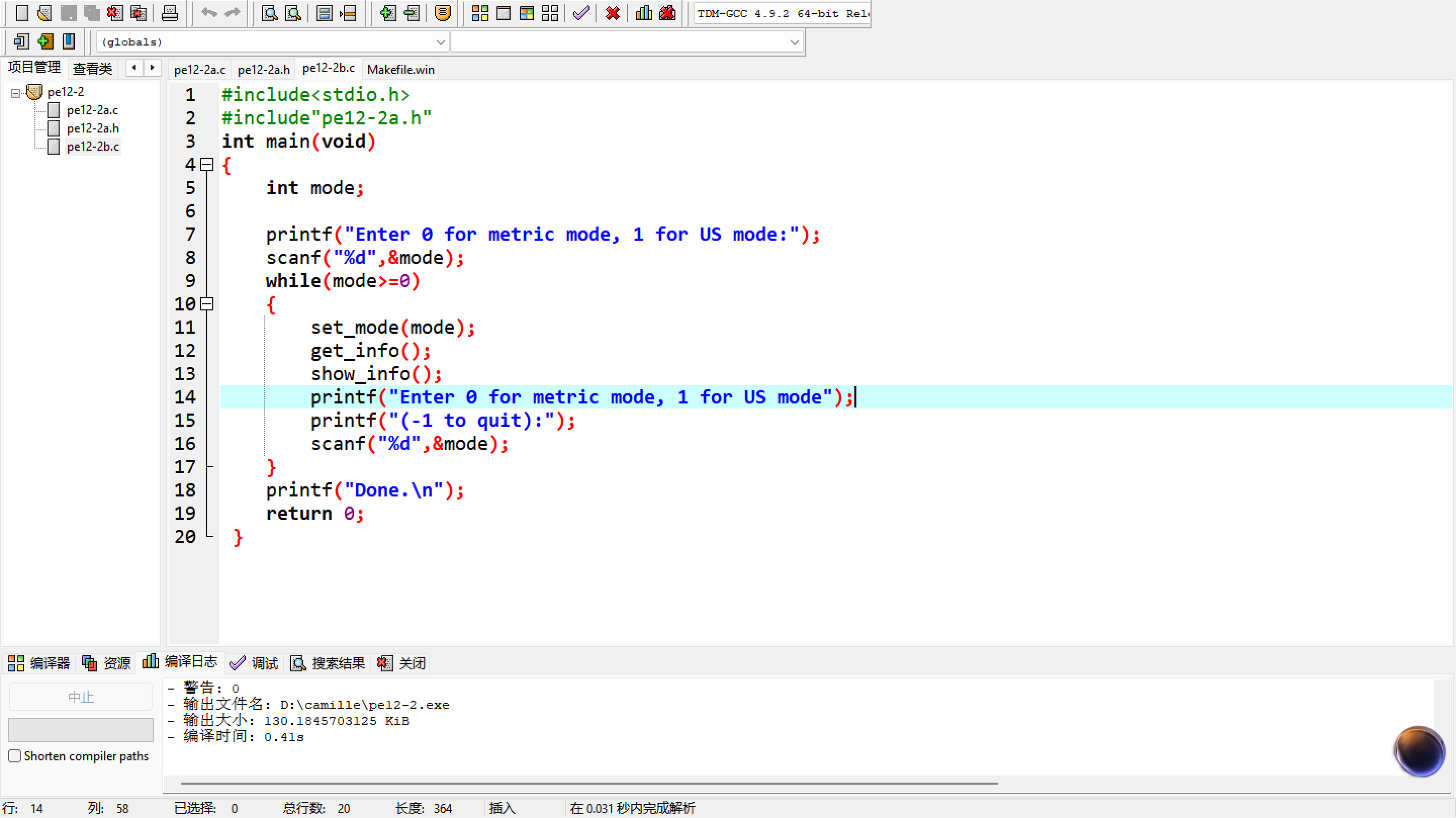Image resolution: width=1456 pixels, height=818 pixels.
Task: Select pe12-2a.c in project tree
Action: click(x=92, y=110)
